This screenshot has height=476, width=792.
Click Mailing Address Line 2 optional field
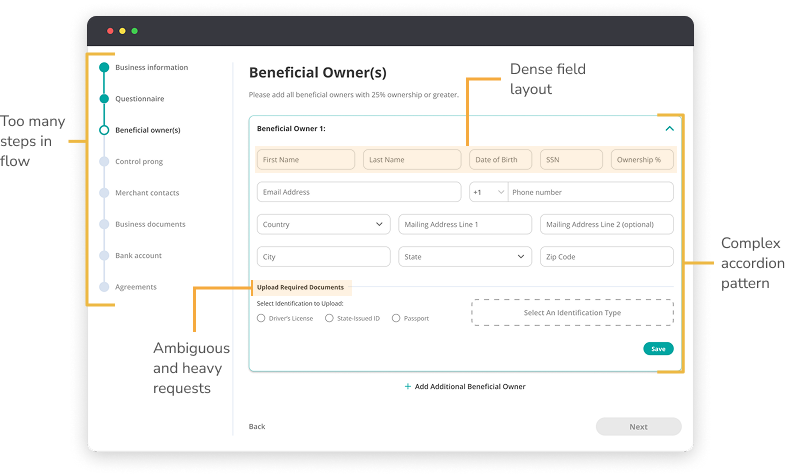(x=607, y=224)
